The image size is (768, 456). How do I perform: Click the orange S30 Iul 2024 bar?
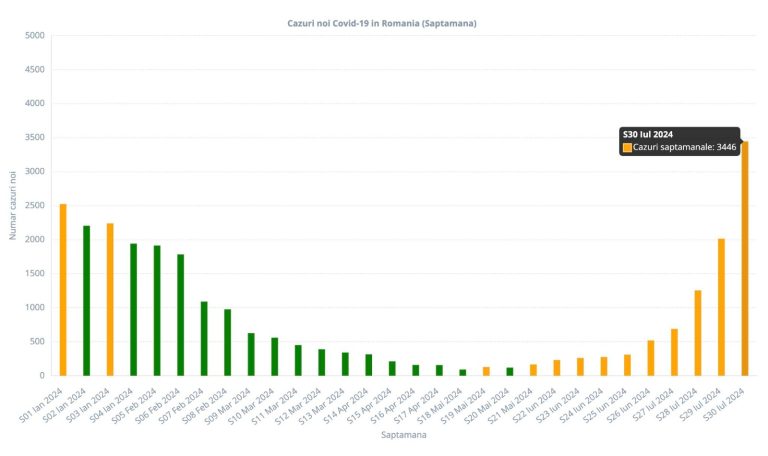(744, 259)
